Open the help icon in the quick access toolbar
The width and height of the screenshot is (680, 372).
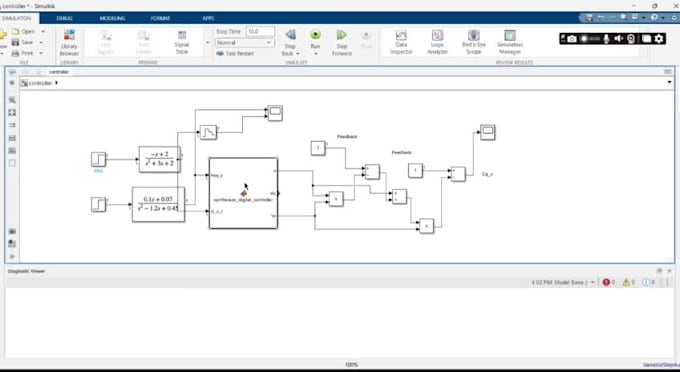pyautogui.click(x=654, y=17)
